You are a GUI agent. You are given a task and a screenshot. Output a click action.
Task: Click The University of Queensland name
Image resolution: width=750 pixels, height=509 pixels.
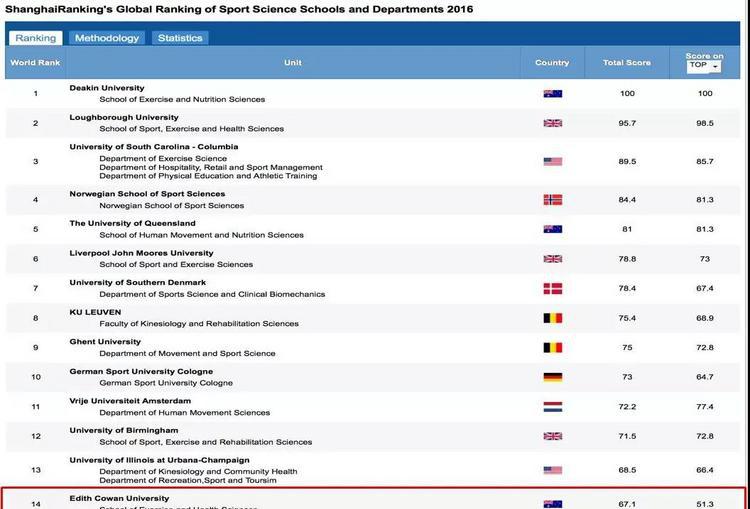click(132, 223)
